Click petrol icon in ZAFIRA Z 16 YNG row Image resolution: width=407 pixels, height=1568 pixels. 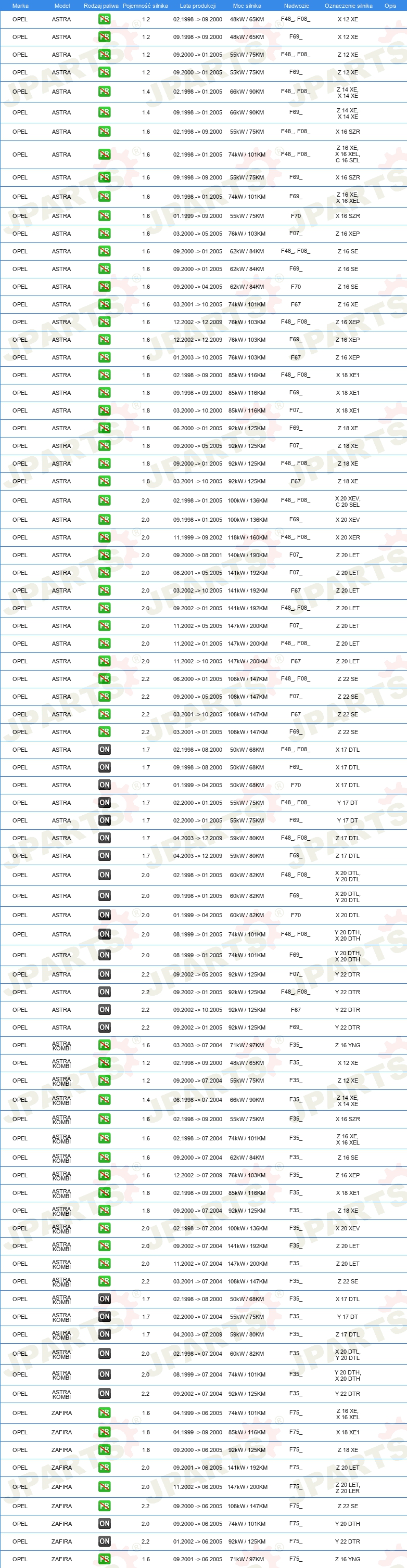coord(104,1559)
